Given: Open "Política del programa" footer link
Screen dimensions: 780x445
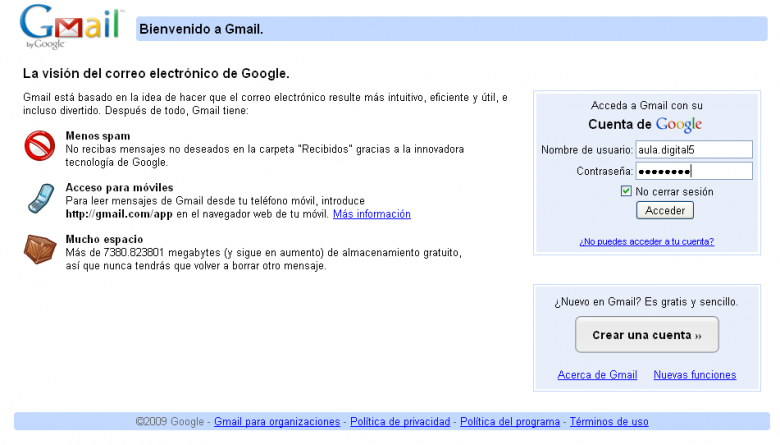Looking at the screenshot, I should coord(510,422).
